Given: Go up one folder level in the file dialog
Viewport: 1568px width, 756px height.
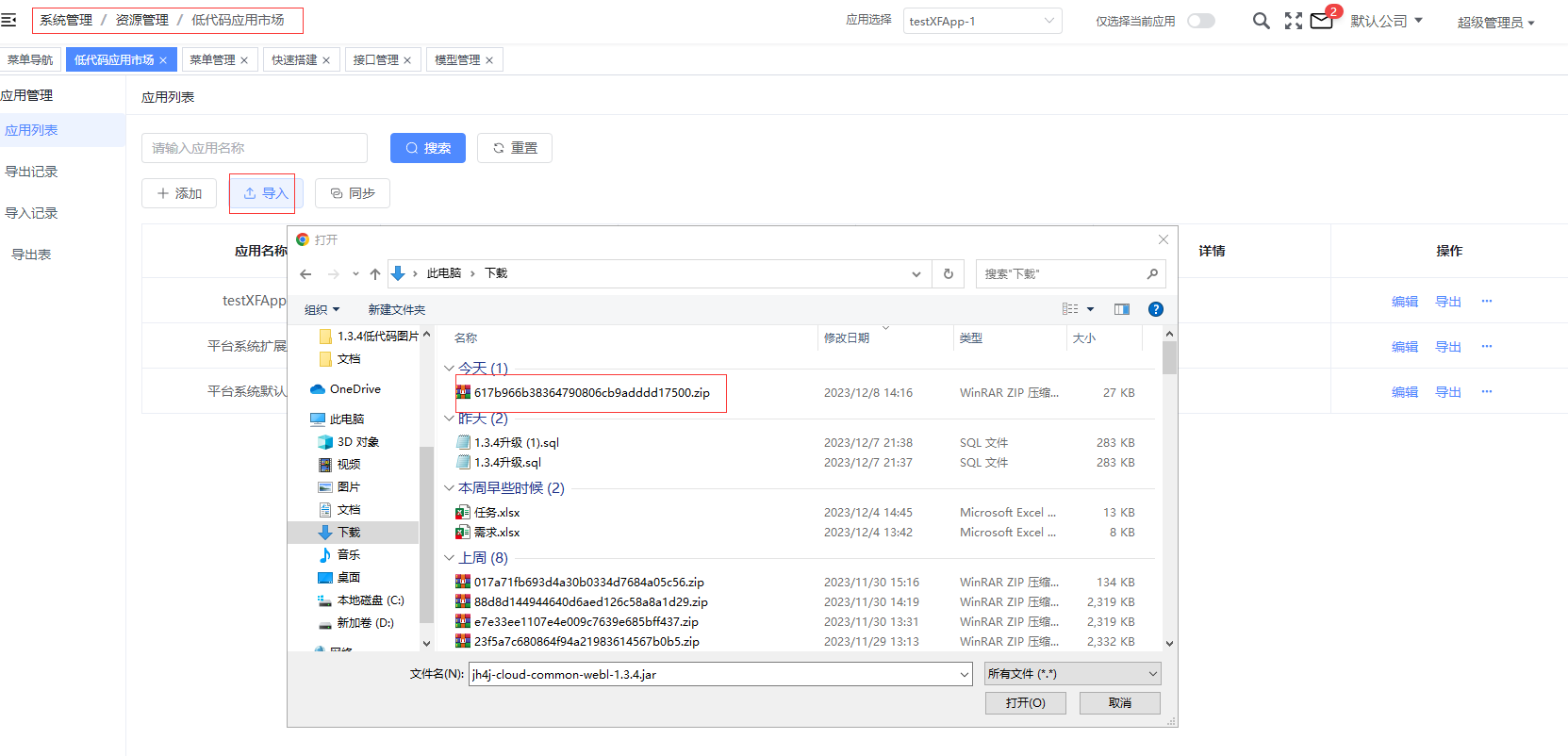Looking at the screenshot, I should (x=375, y=274).
